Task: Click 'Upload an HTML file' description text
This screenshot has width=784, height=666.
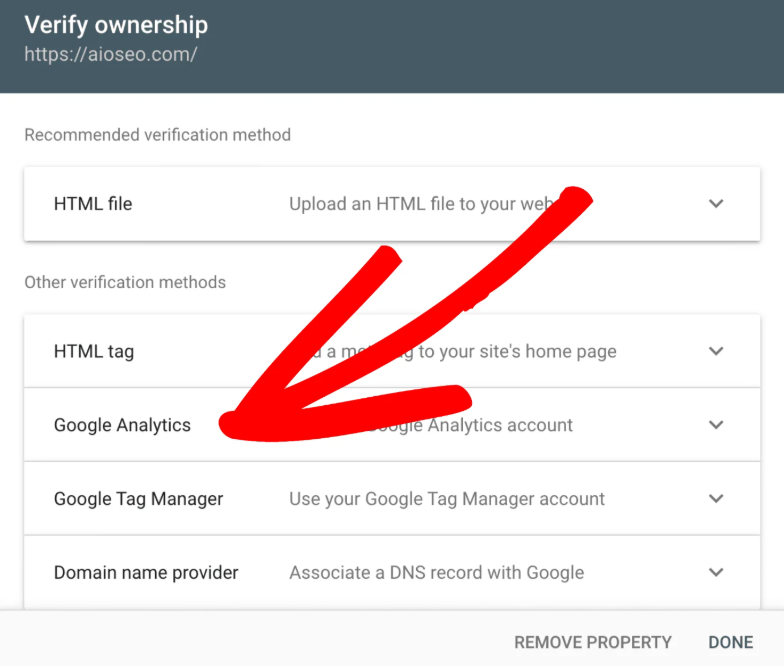Action: pyautogui.click(x=422, y=204)
